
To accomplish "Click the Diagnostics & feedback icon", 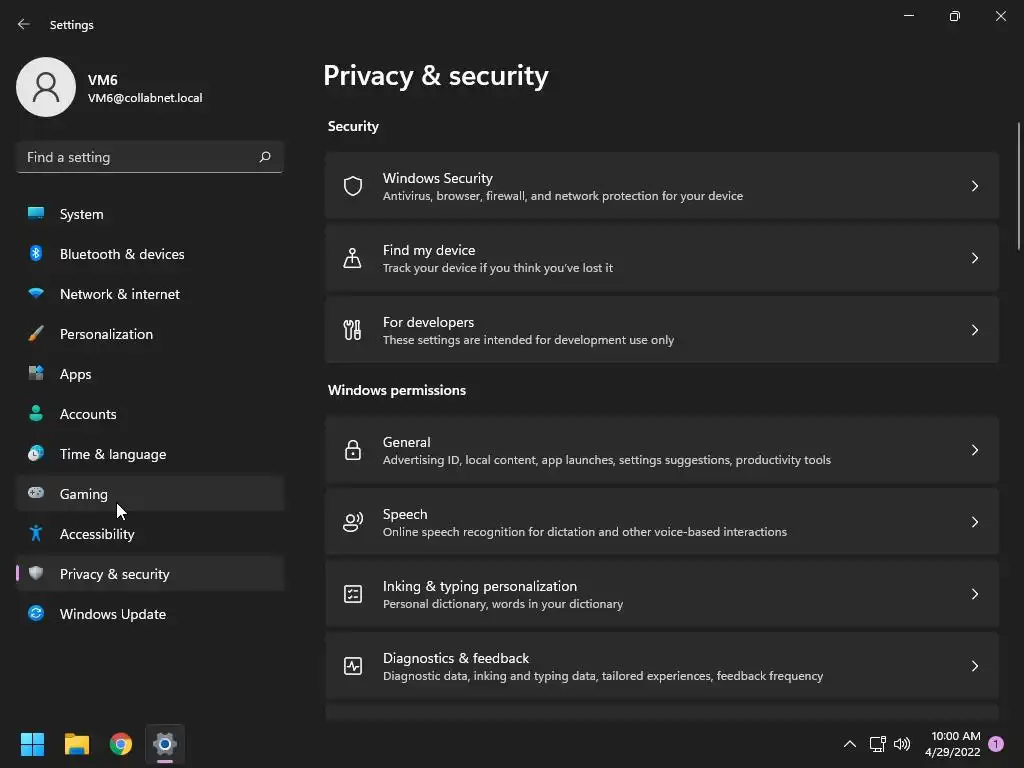I will [x=353, y=666].
